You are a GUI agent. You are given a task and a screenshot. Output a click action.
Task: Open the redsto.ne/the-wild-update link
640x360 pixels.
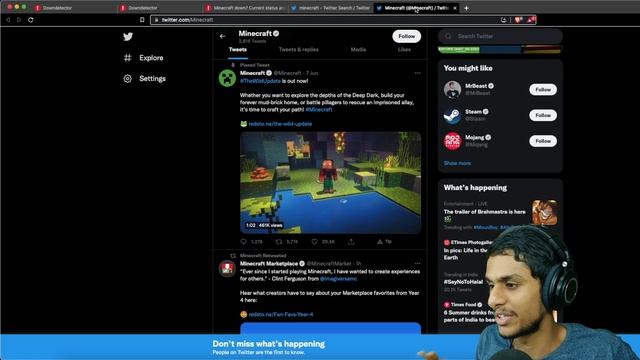280,124
